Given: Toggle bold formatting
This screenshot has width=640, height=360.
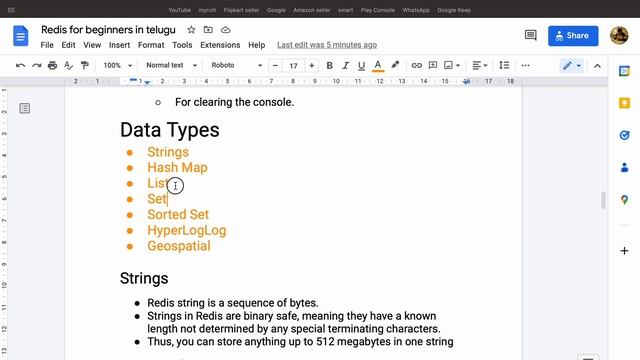Looking at the screenshot, I should pos(329,65).
